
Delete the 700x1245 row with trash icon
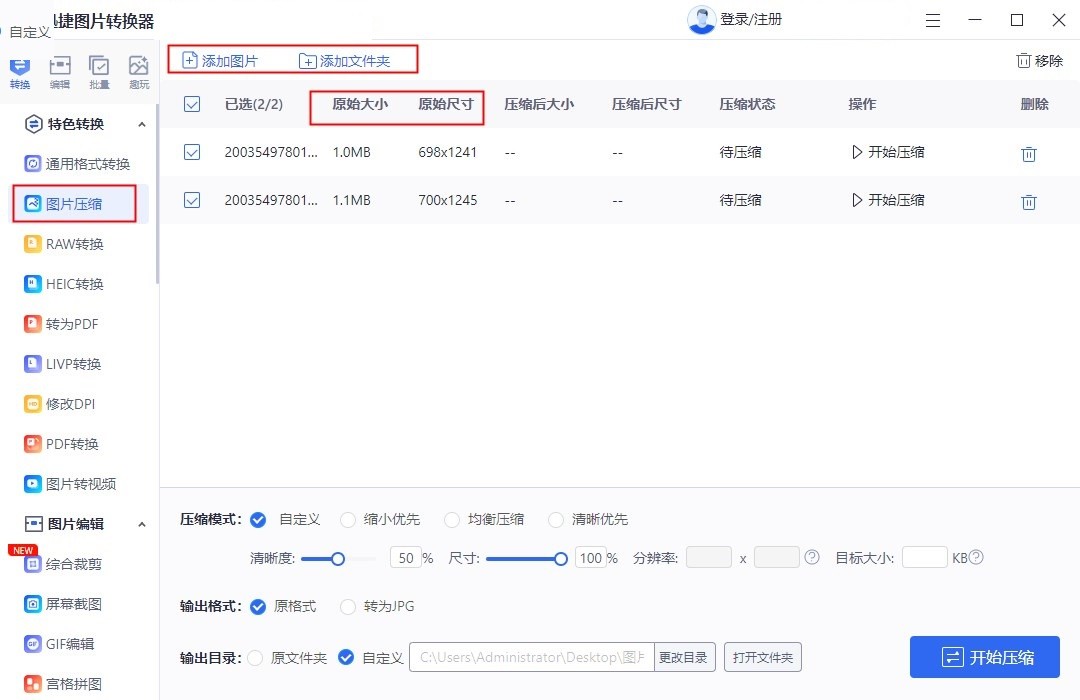coord(1029,202)
